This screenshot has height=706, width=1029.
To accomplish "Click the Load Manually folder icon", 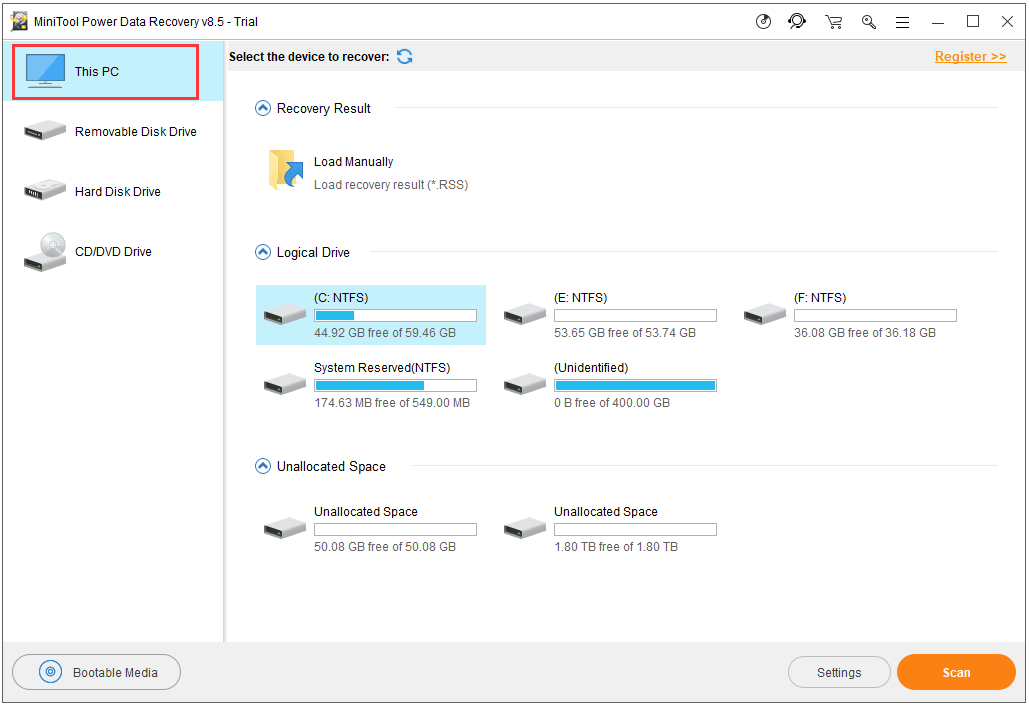I will click(x=286, y=170).
